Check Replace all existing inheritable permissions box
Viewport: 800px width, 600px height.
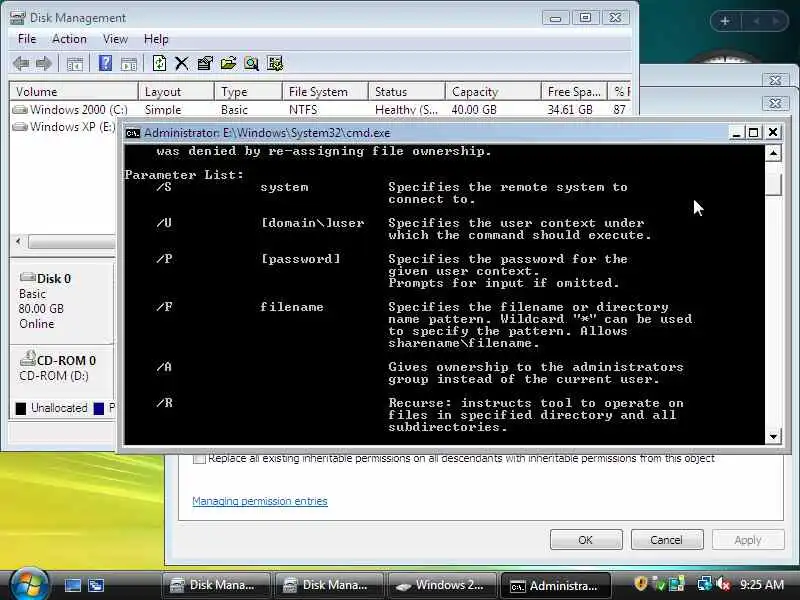coord(199,459)
